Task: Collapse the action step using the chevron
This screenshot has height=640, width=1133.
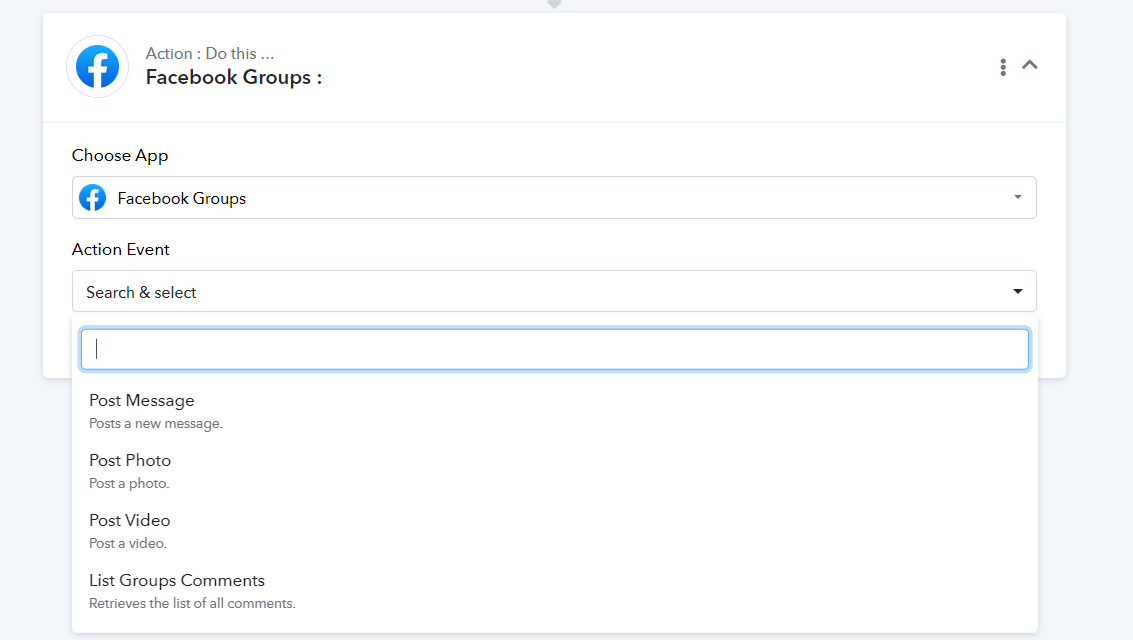Action: click(x=1029, y=65)
